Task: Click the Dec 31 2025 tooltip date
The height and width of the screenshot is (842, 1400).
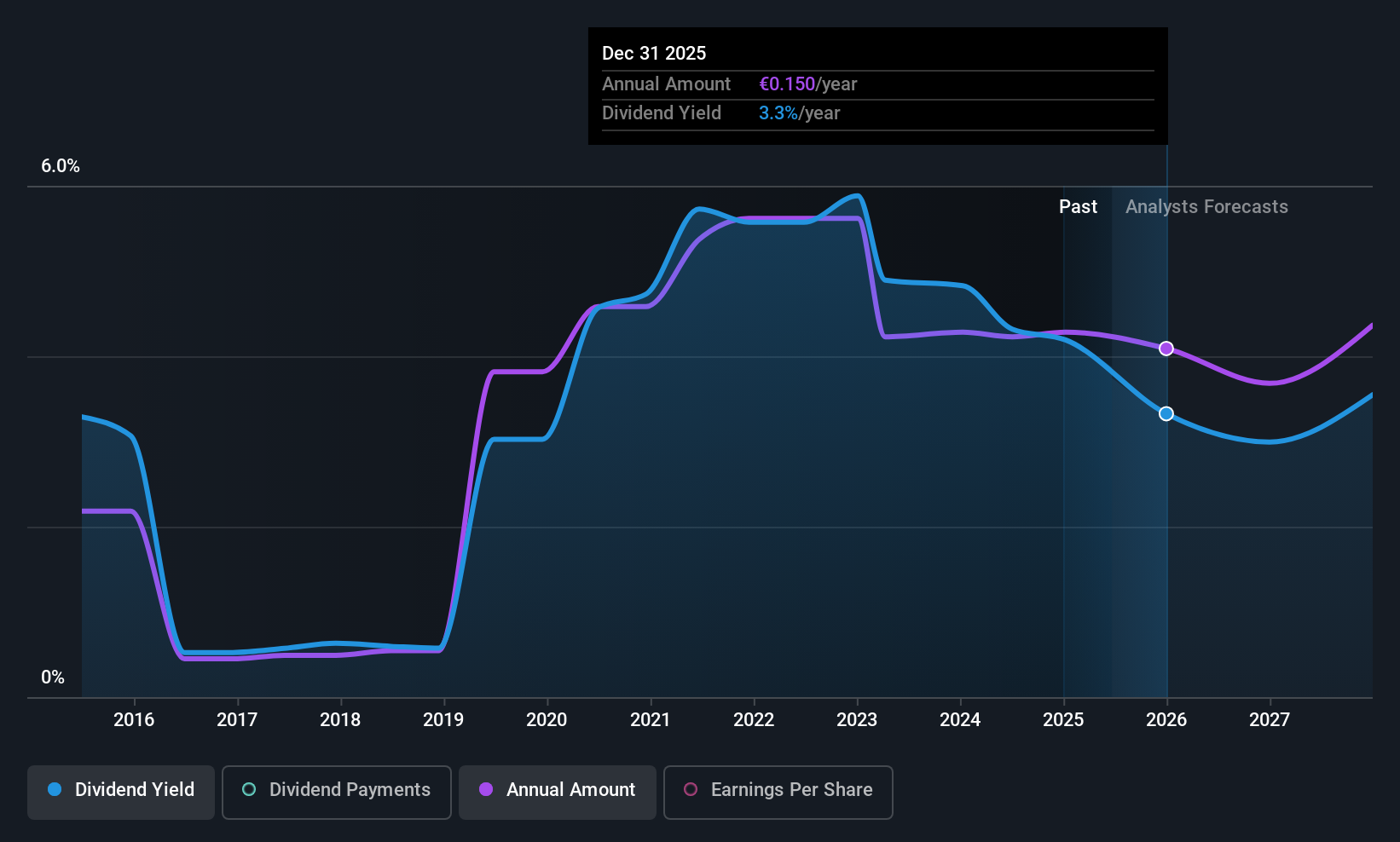Action: [654, 54]
